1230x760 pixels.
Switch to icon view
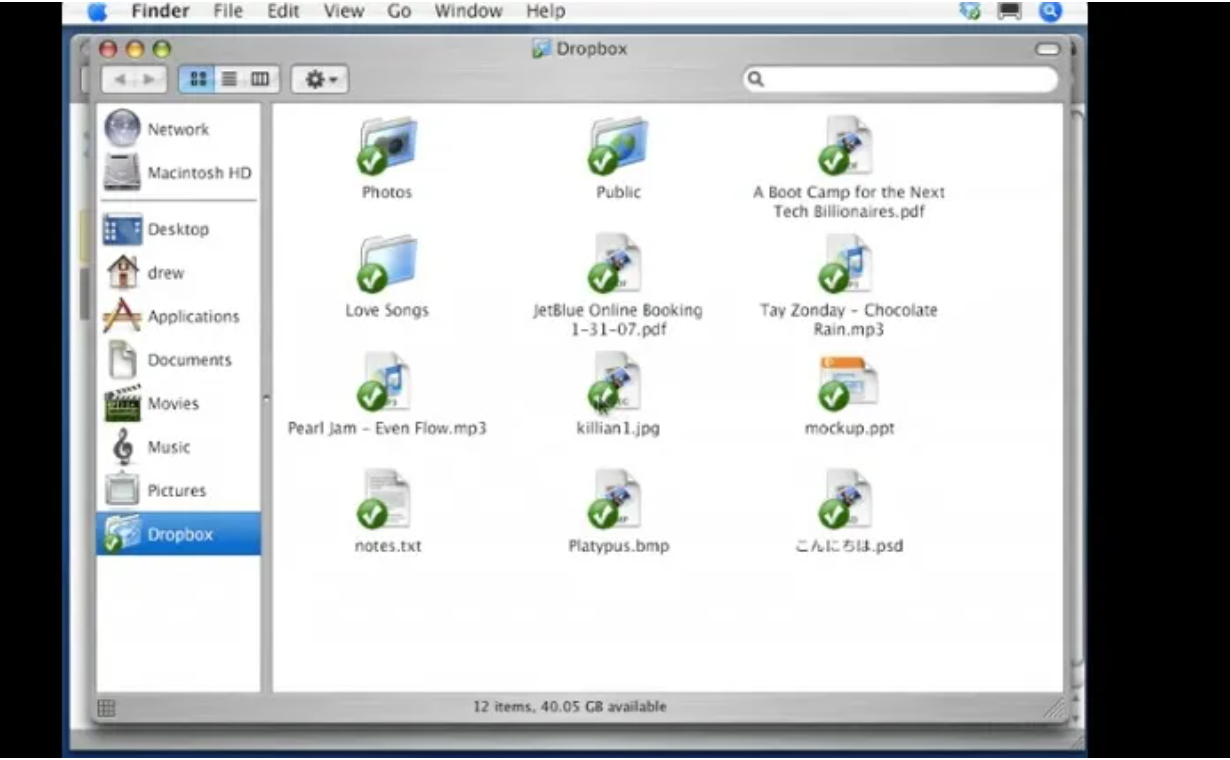[197, 79]
